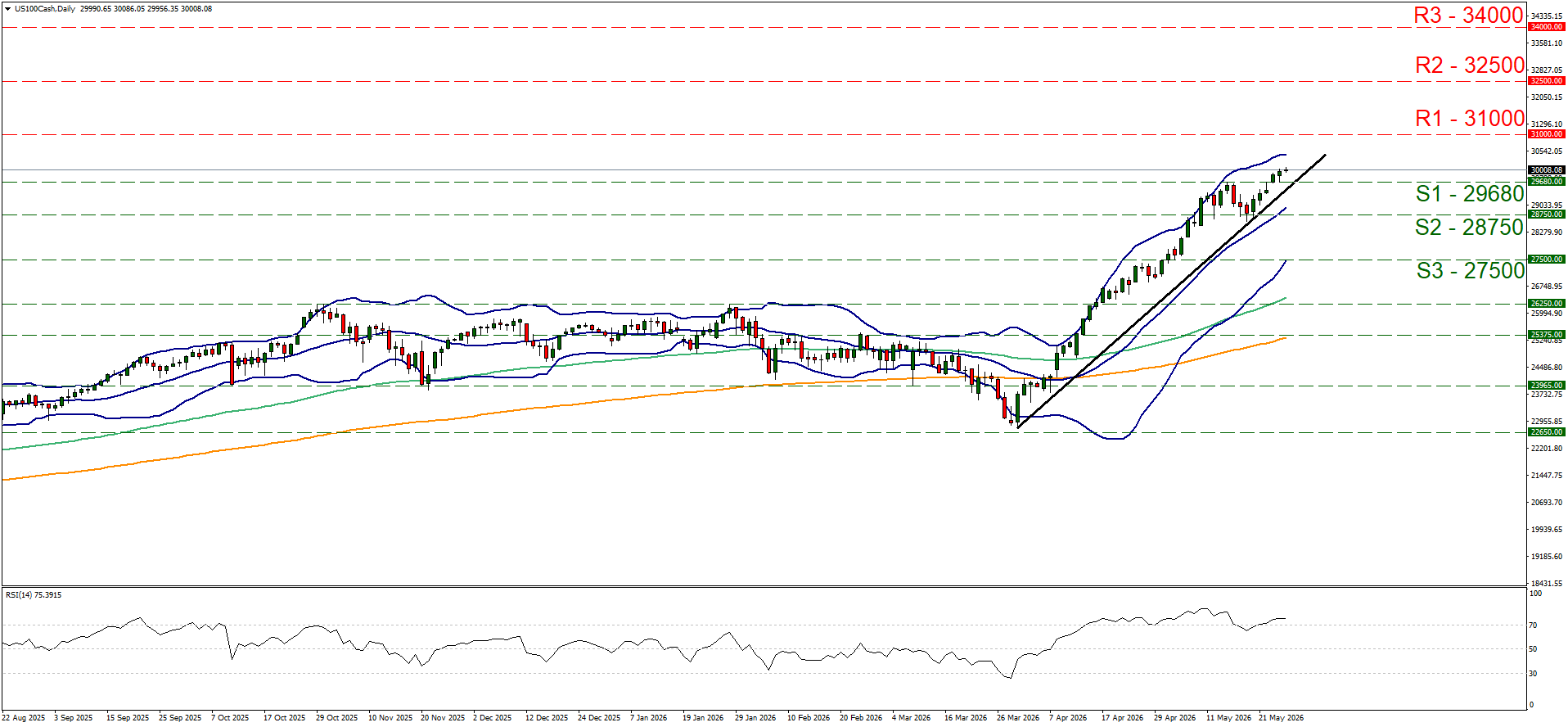Click the 2 Dec 2025 date label
The image size is (1568, 727).
tap(492, 718)
